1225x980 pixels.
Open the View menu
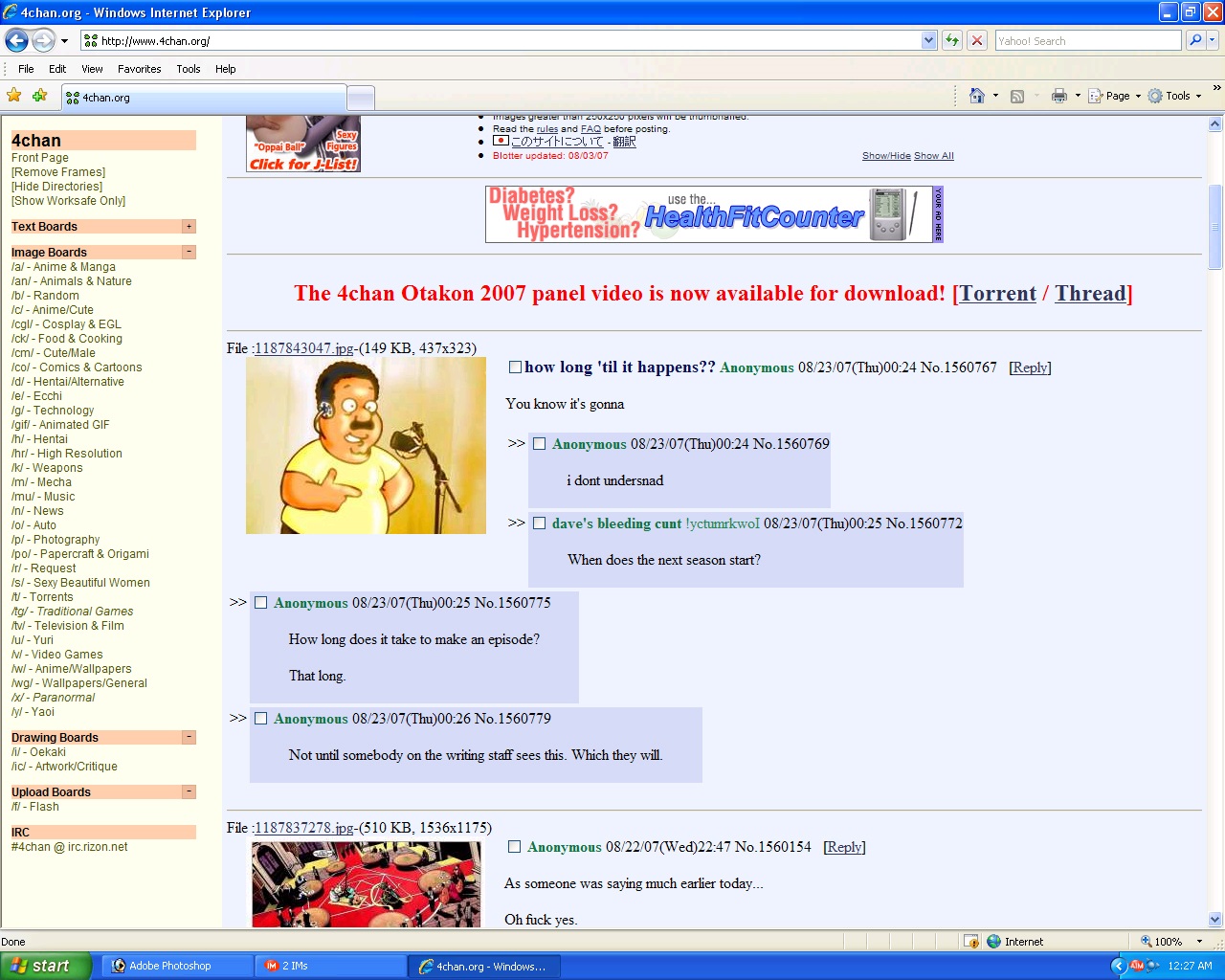[x=92, y=69]
